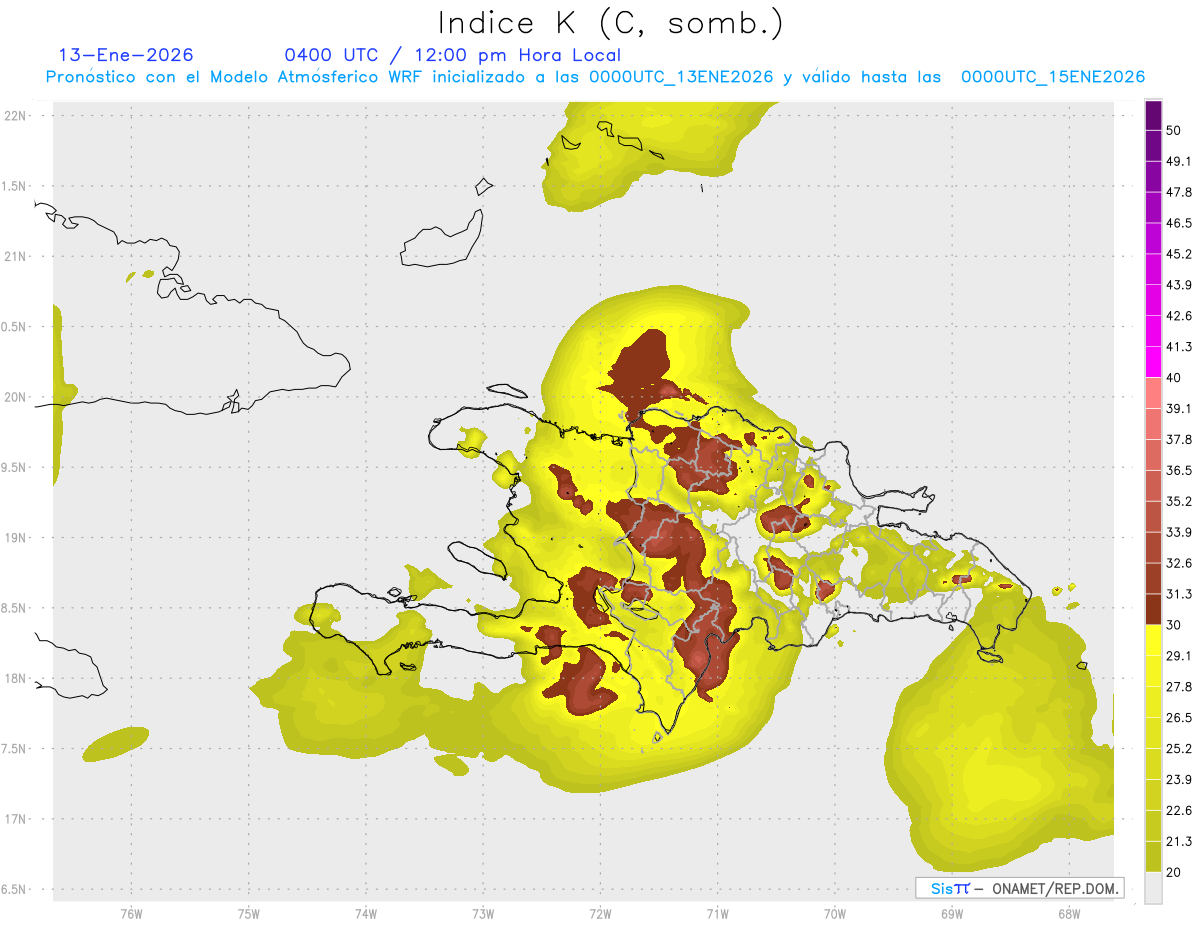Click the latitude label "22N"
The height and width of the screenshot is (927, 1200).
click(17, 115)
